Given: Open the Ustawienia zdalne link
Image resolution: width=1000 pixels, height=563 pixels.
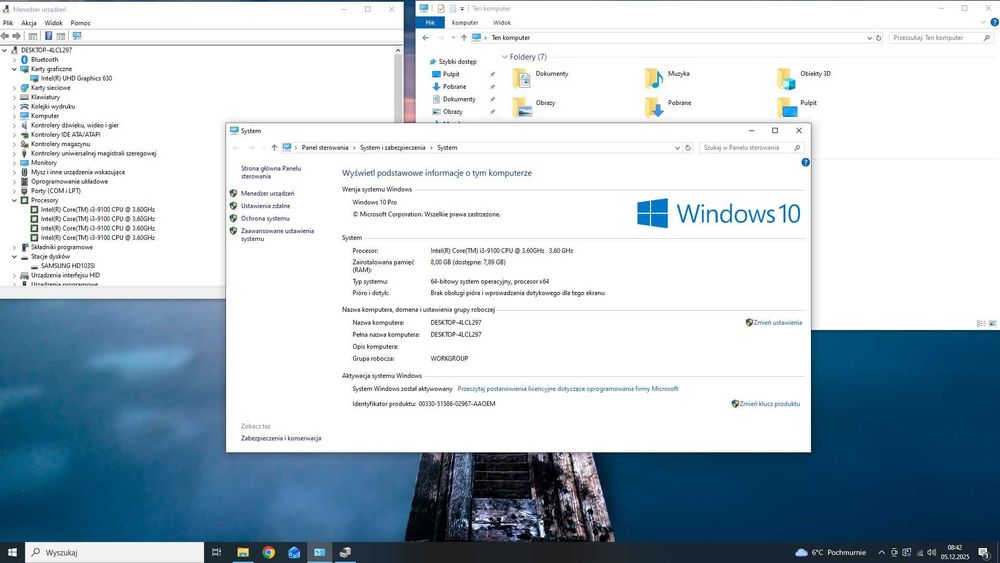Looking at the screenshot, I should 265,206.
